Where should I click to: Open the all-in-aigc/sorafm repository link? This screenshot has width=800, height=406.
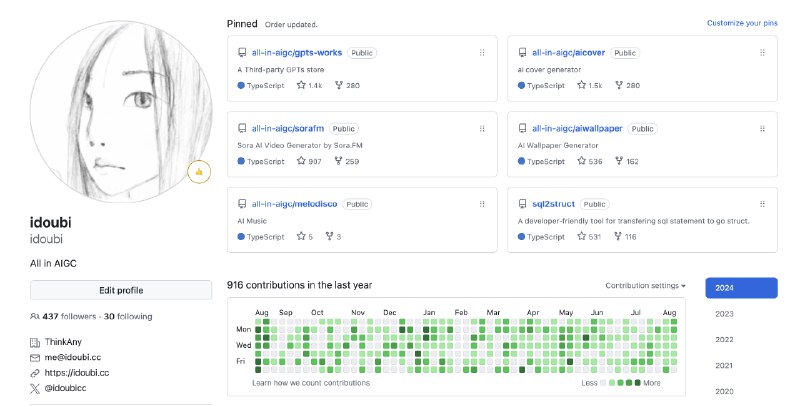pyautogui.click(x=288, y=129)
